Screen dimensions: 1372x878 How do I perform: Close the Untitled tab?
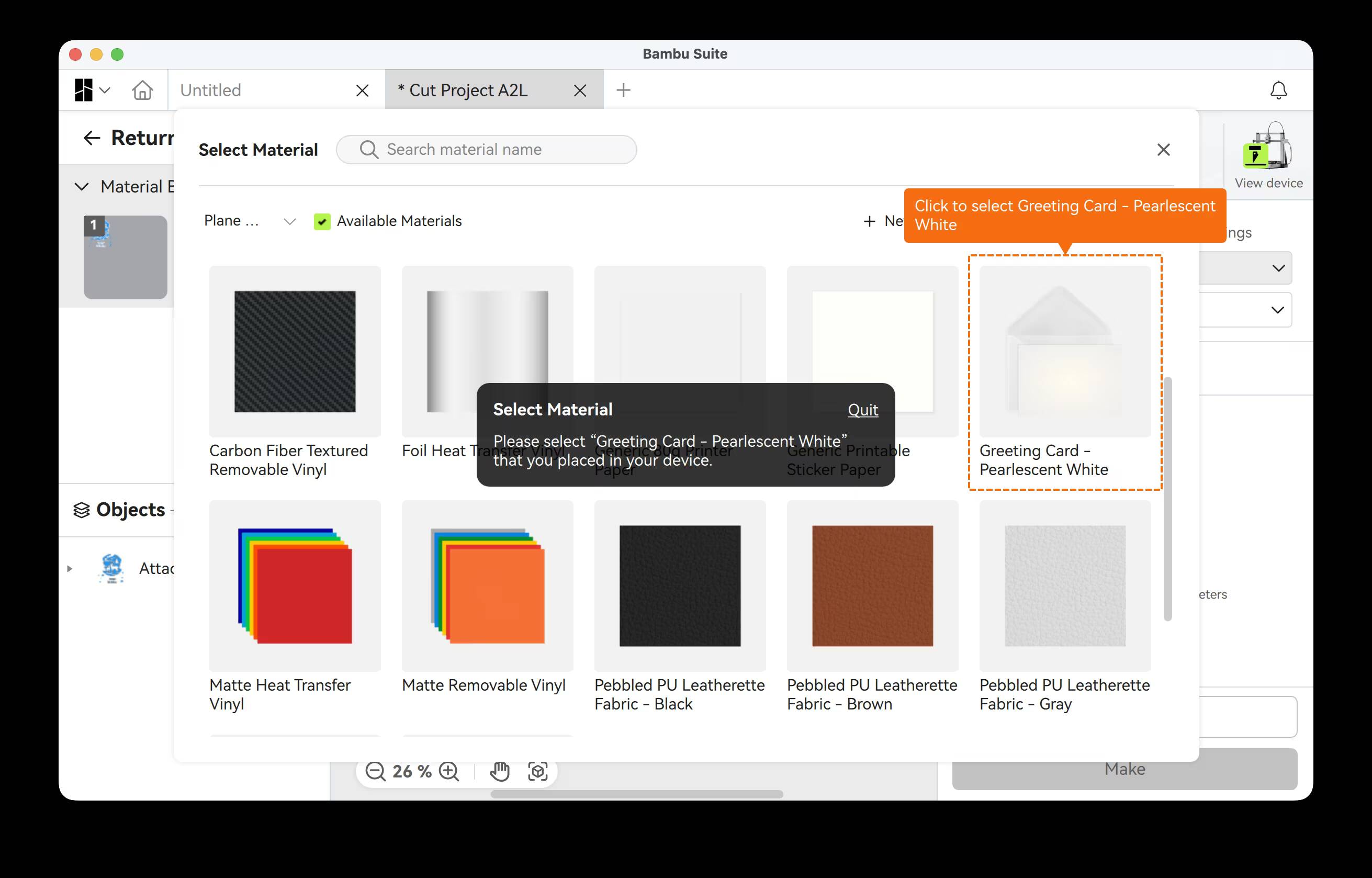(x=362, y=90)
